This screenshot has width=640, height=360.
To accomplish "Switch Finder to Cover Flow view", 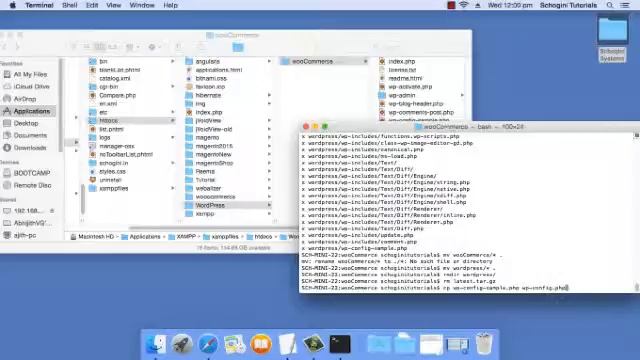I will (x=113, y=47).
